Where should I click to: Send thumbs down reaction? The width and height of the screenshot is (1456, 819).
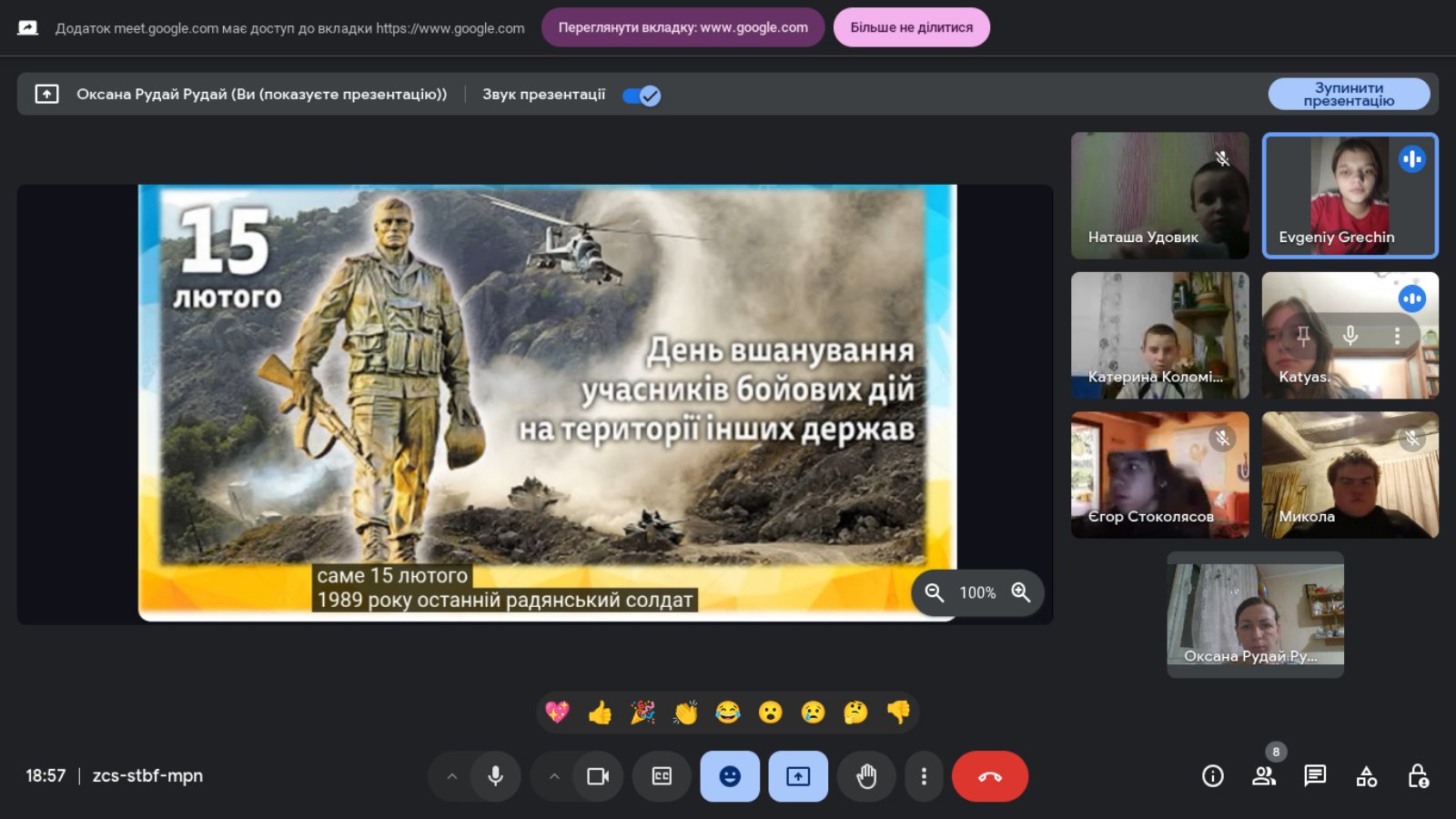[x=899, y=713]
